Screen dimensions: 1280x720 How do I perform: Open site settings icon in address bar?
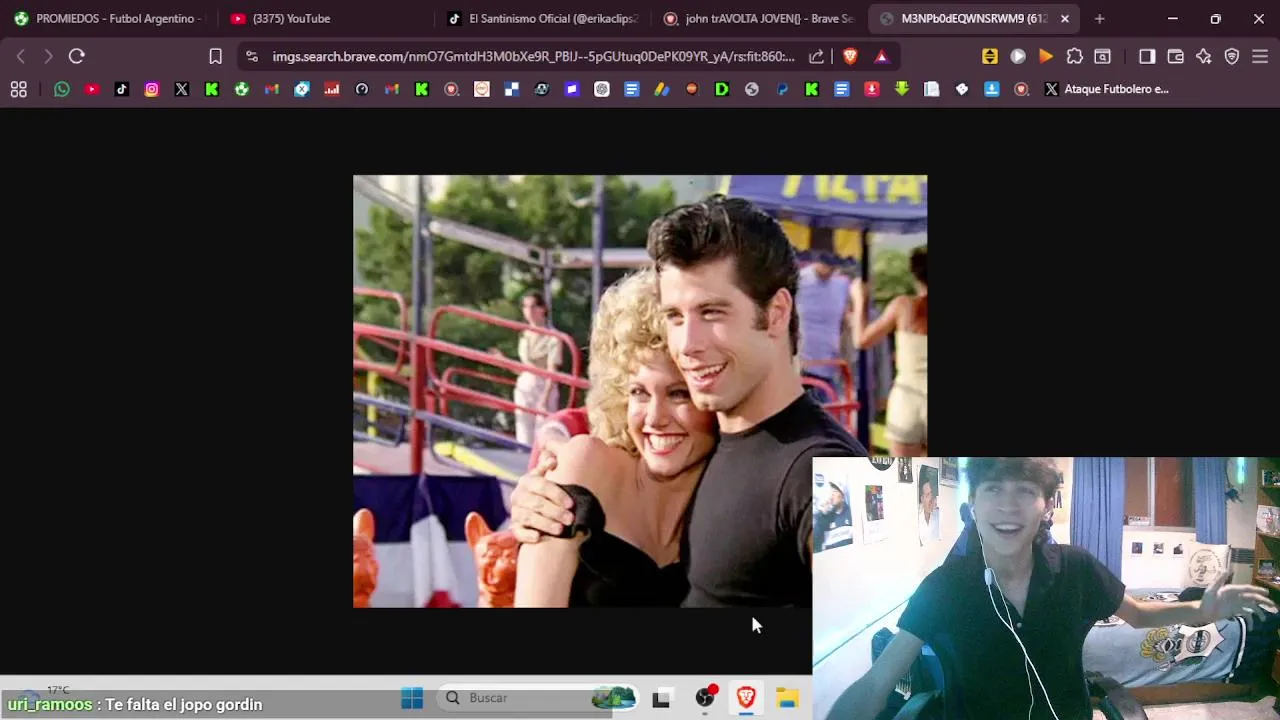(251, 57)
